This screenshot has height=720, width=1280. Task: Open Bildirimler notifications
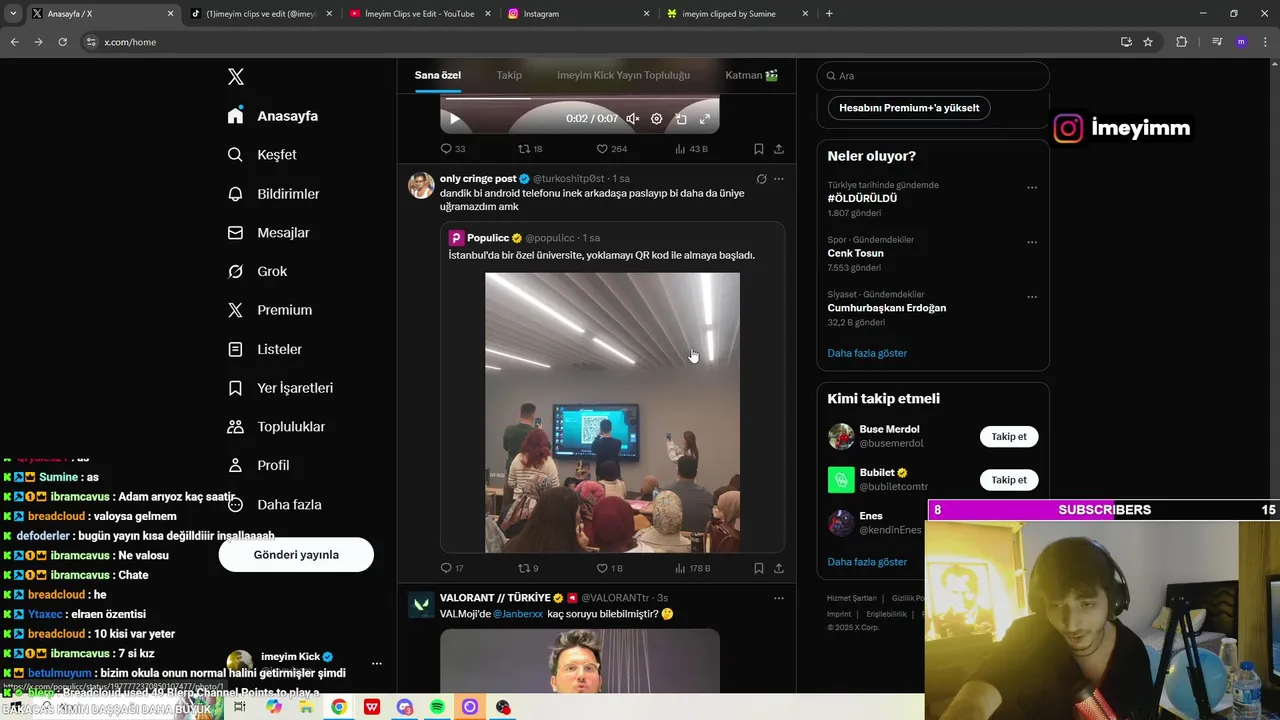point(273,194)
